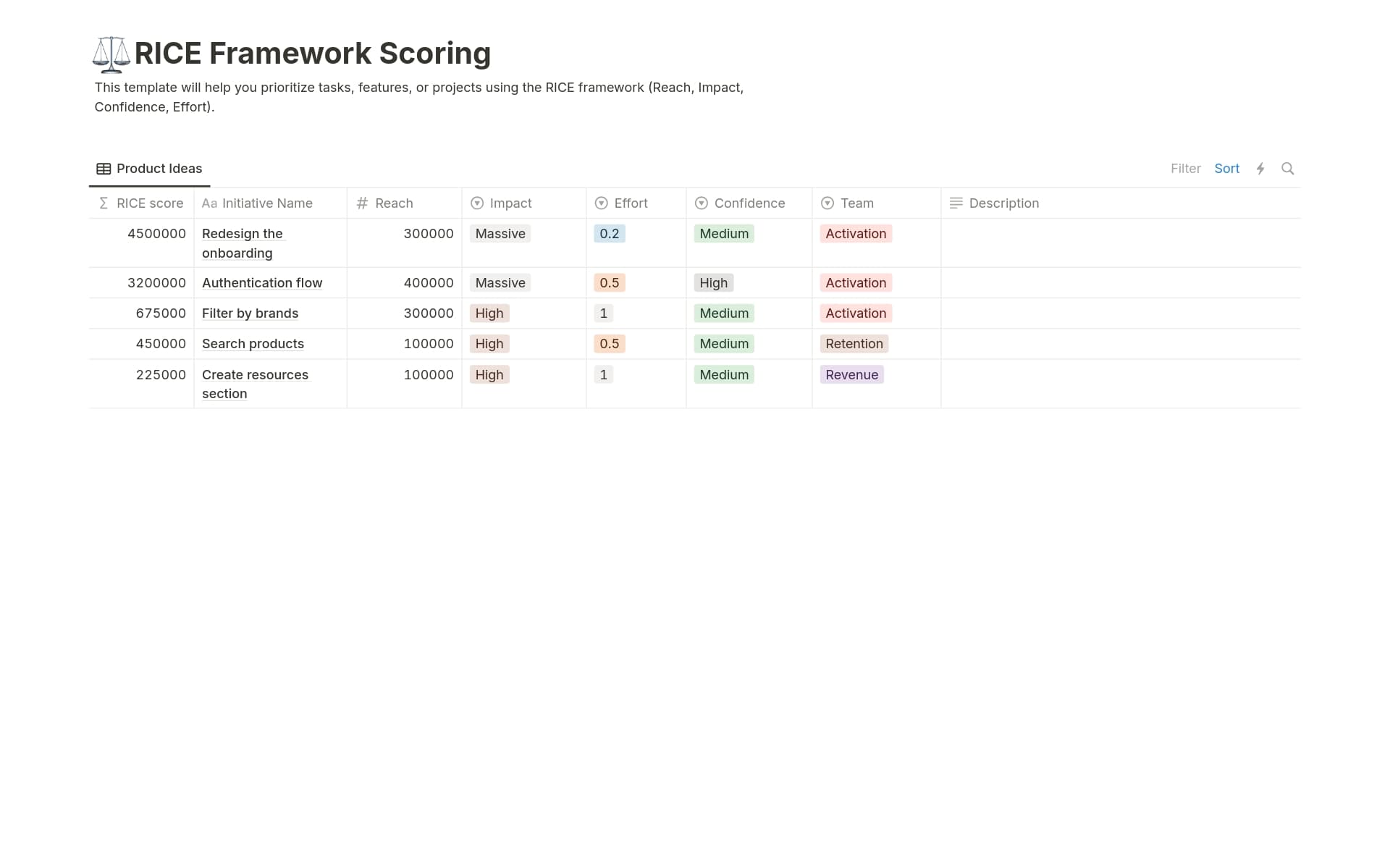Screen dimensions: 1390x868
Task: Open the Confidence selector for Filter by brands
Action: tap(723, 313)
